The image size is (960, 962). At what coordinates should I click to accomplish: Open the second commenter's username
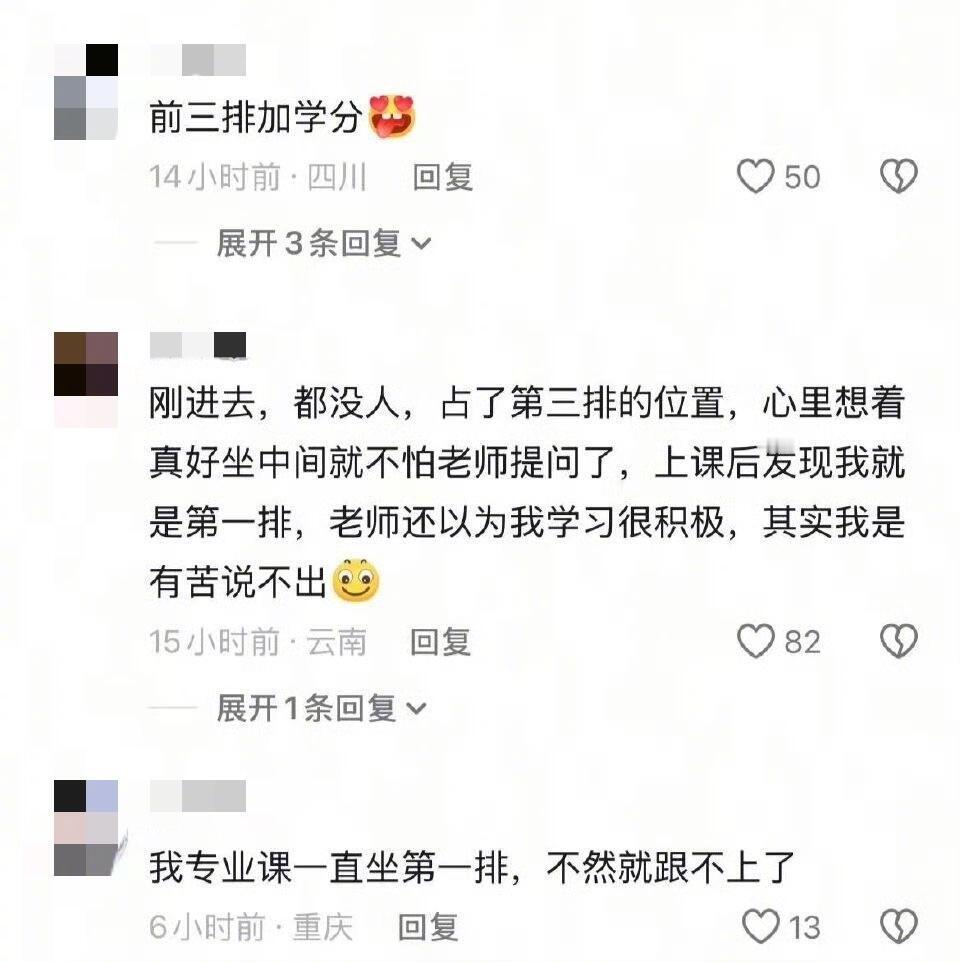(198, 345)
